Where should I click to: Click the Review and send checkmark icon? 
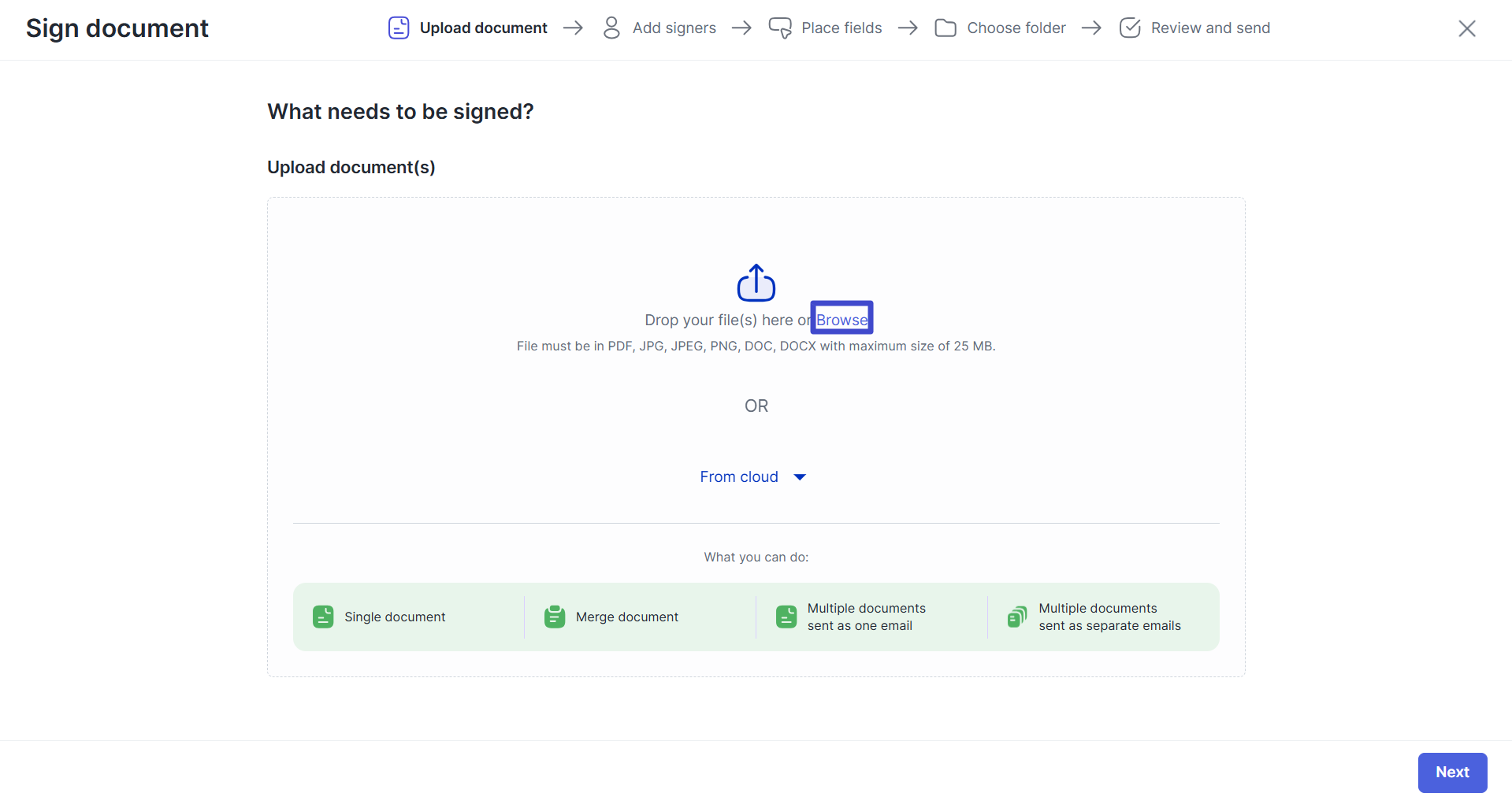1130,28
